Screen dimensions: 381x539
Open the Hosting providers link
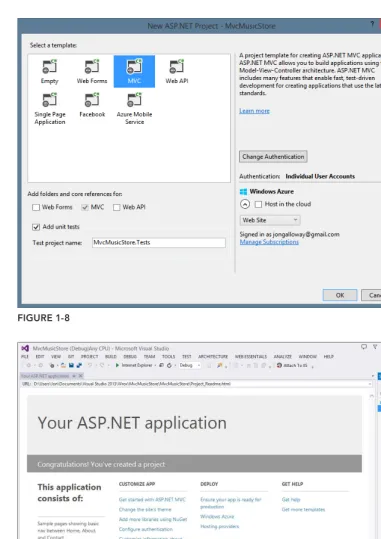(x=220, y=526)
